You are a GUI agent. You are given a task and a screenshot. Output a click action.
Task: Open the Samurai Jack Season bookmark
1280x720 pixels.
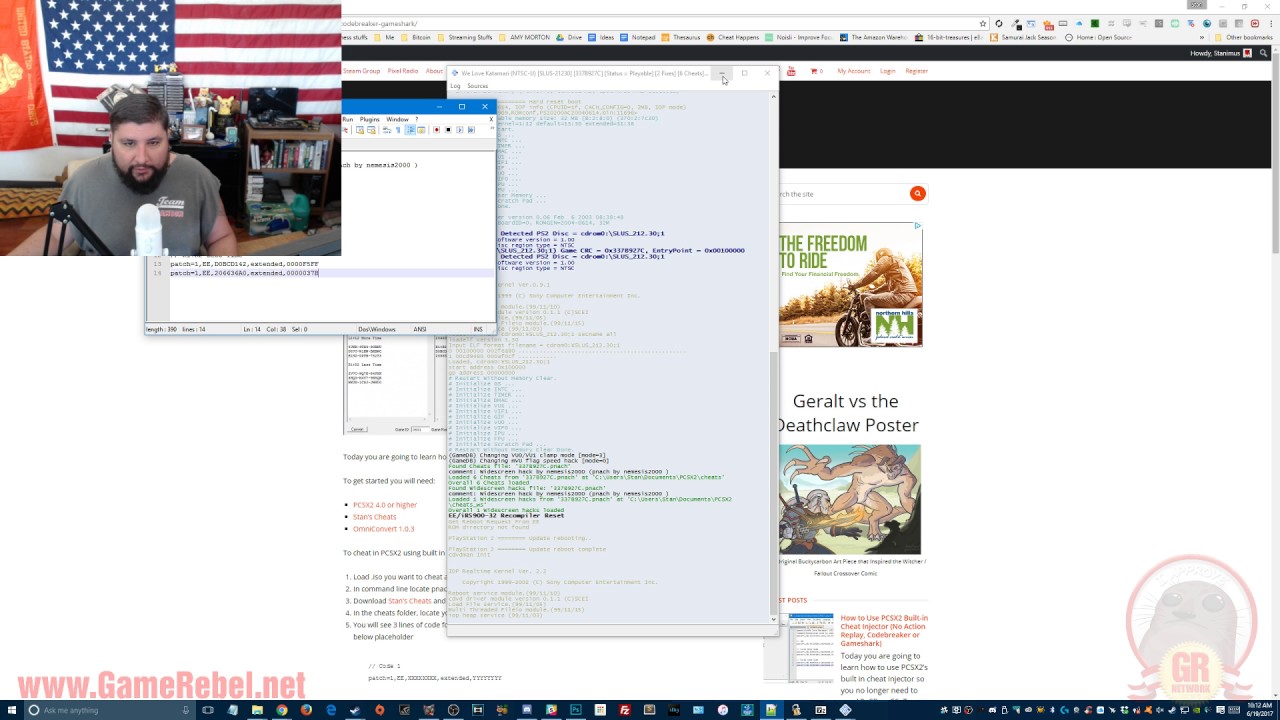coord(1023,37)
